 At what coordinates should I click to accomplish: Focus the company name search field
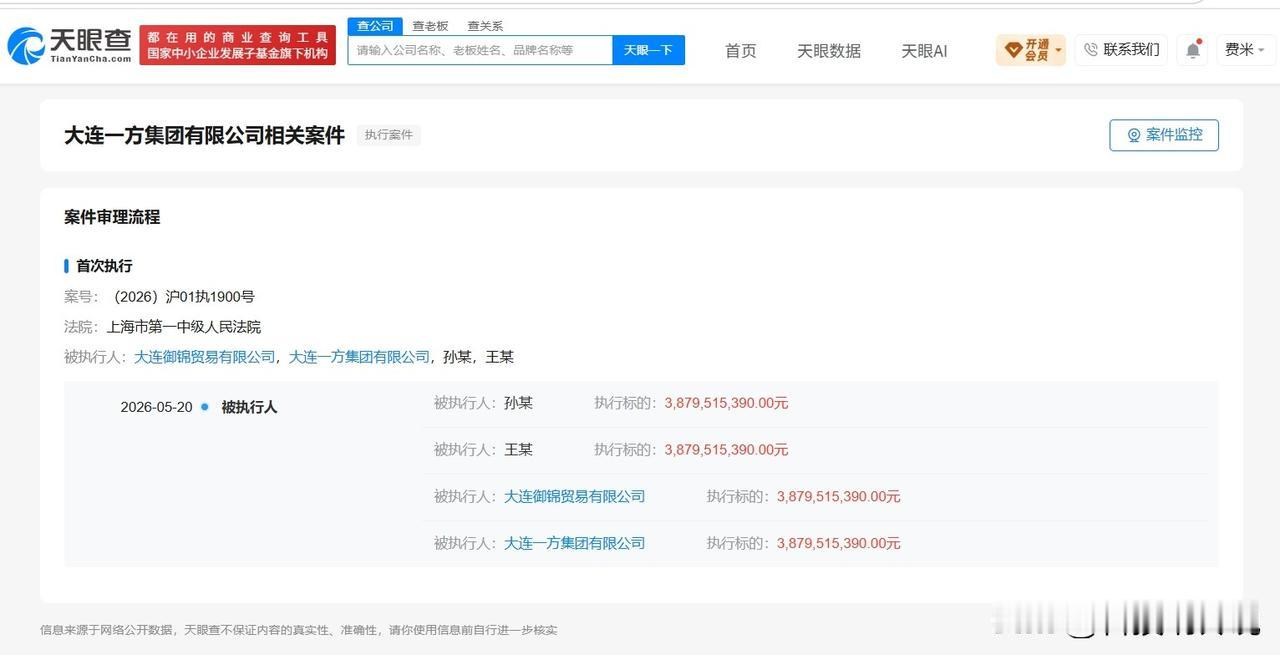[480, 50]
